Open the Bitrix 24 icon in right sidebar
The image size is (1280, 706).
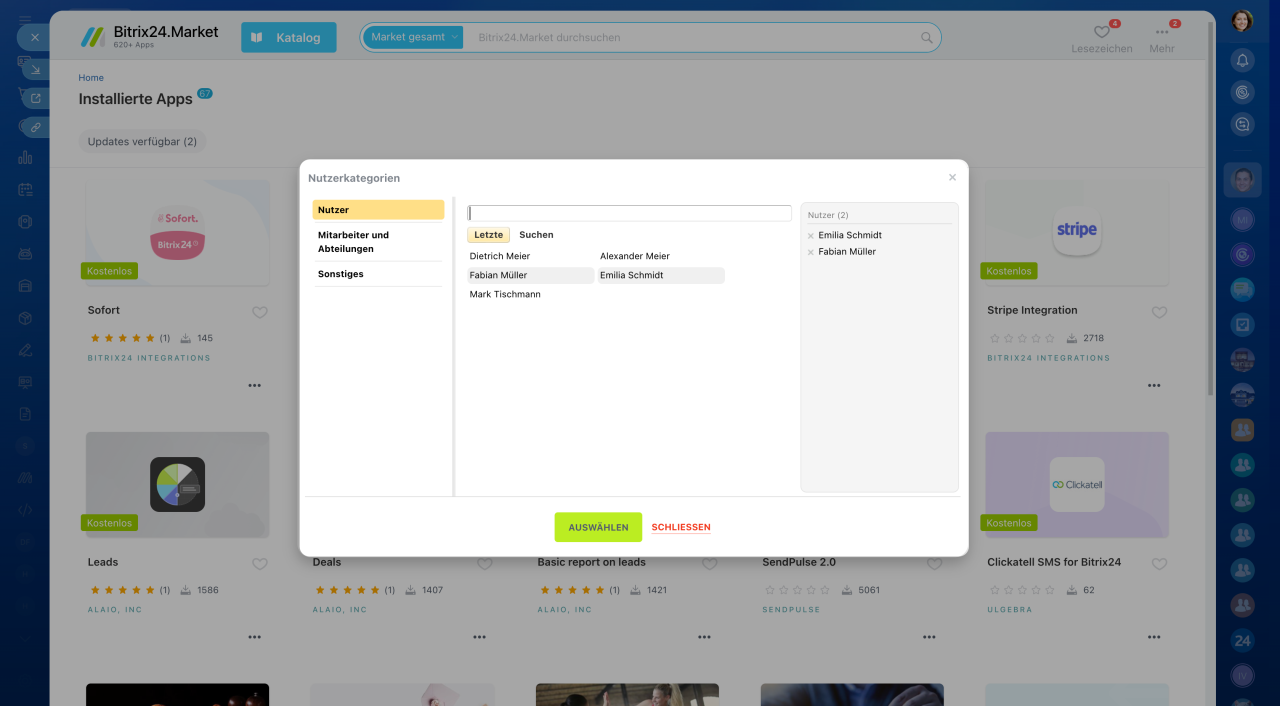[x=1242, y=641]
